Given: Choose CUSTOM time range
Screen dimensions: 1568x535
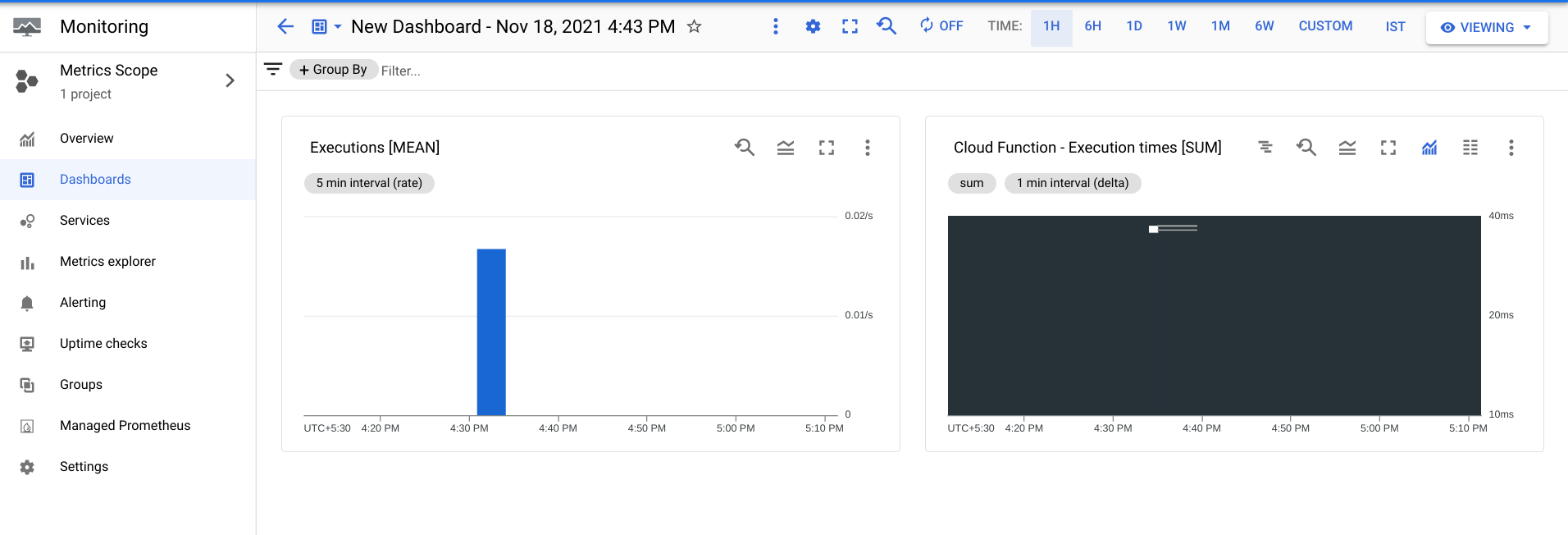Looking at the screenshot, I should 1325,26.
